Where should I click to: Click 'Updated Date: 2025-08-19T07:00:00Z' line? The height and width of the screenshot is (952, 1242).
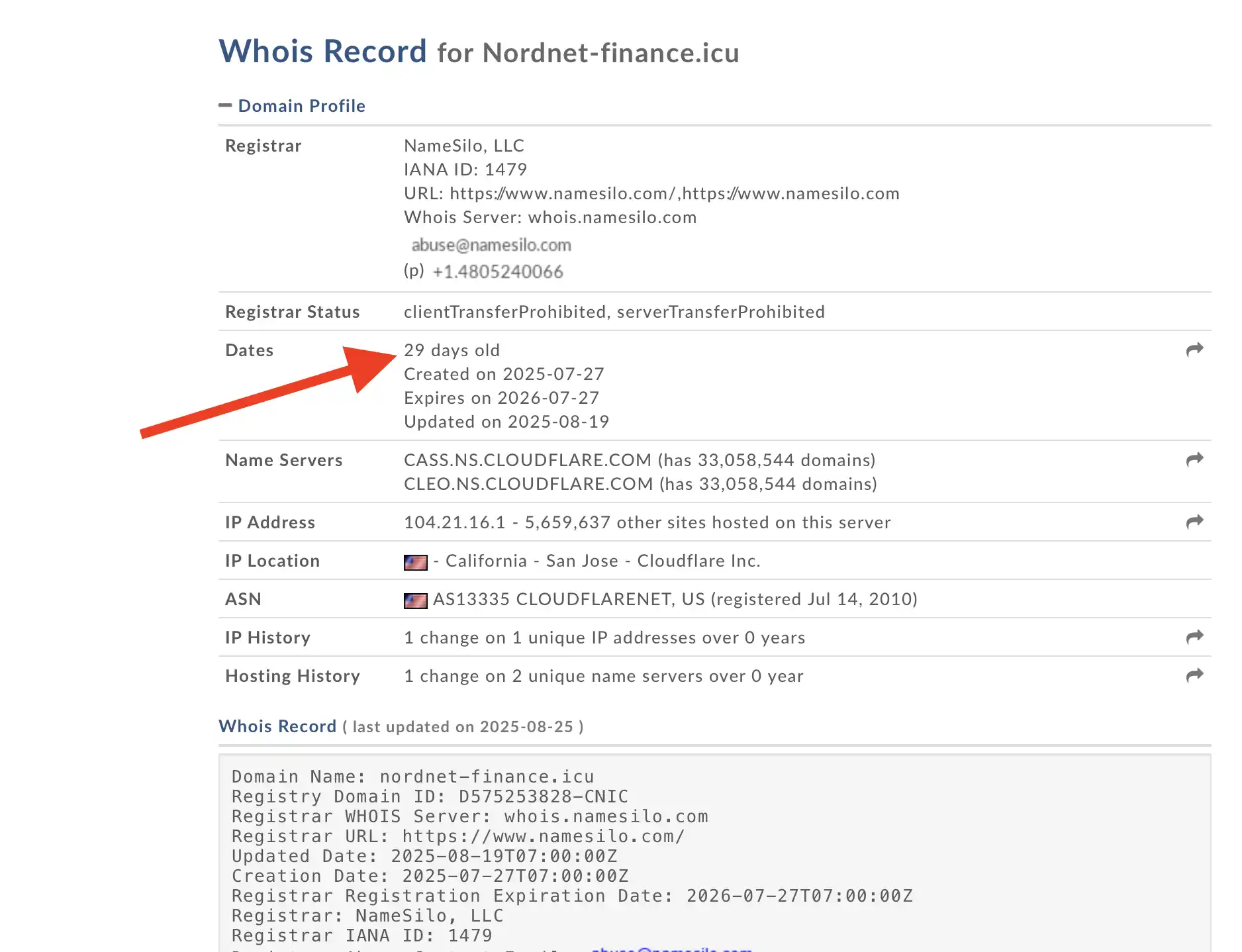tap(424, 856)
